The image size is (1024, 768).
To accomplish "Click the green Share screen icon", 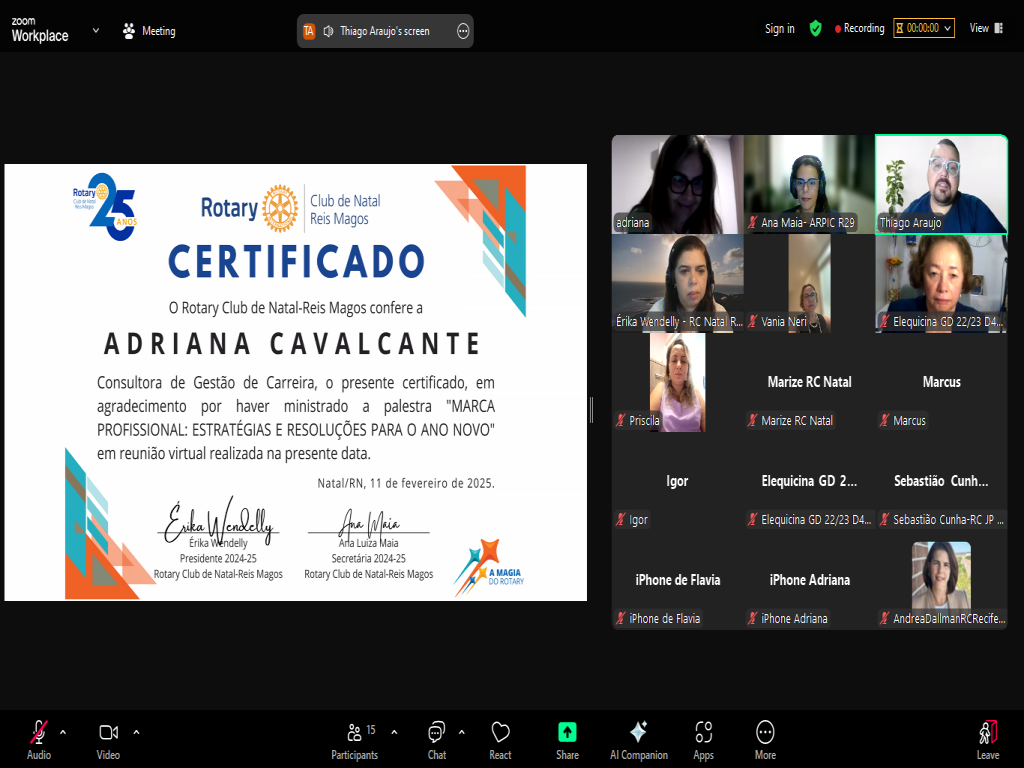I will [x=567, y=739].
